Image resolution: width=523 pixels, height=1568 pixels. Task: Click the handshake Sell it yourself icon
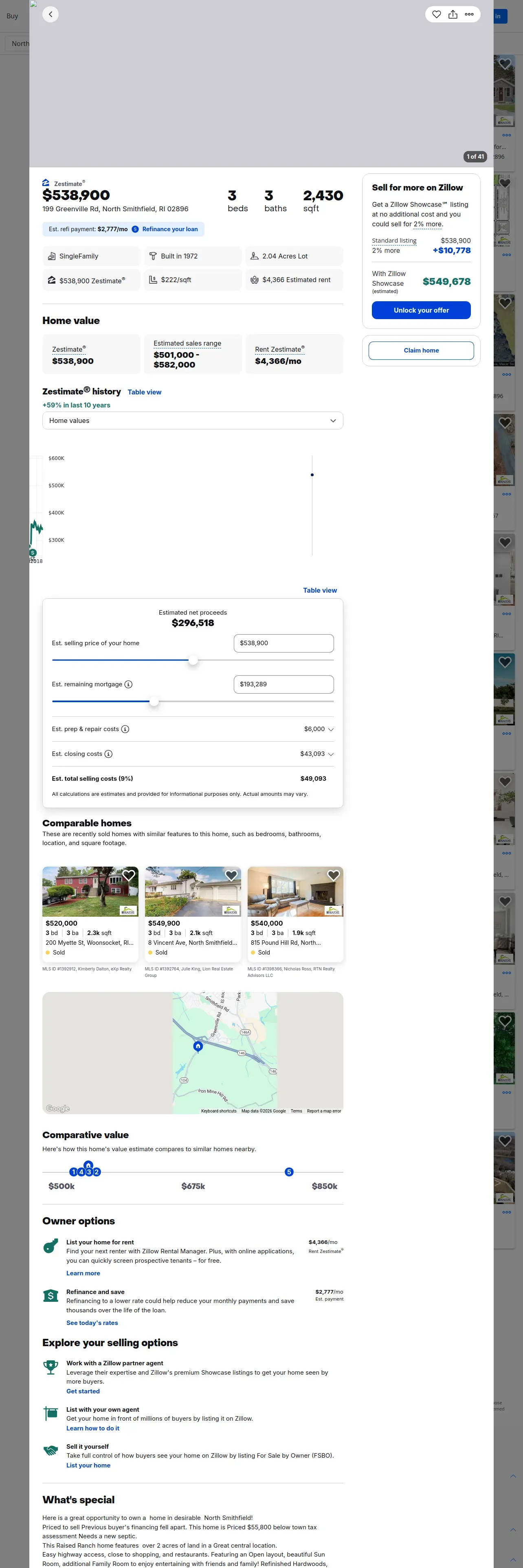[x=51, y=1450]
